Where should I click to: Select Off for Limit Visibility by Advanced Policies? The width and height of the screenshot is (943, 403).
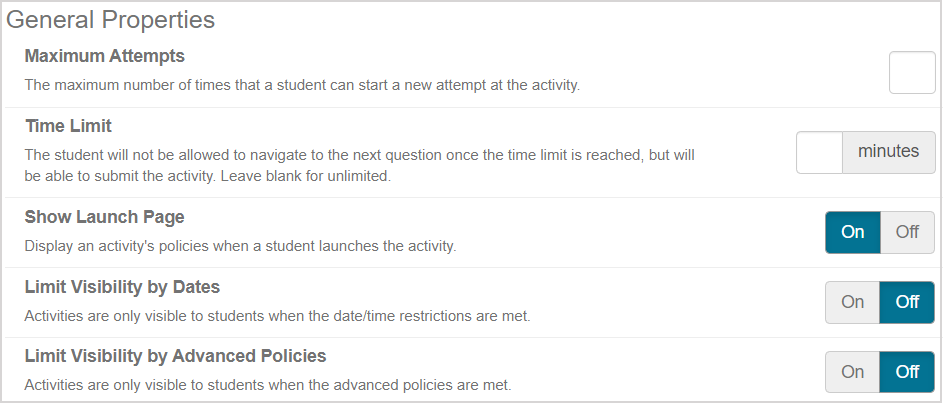point(907,372)
